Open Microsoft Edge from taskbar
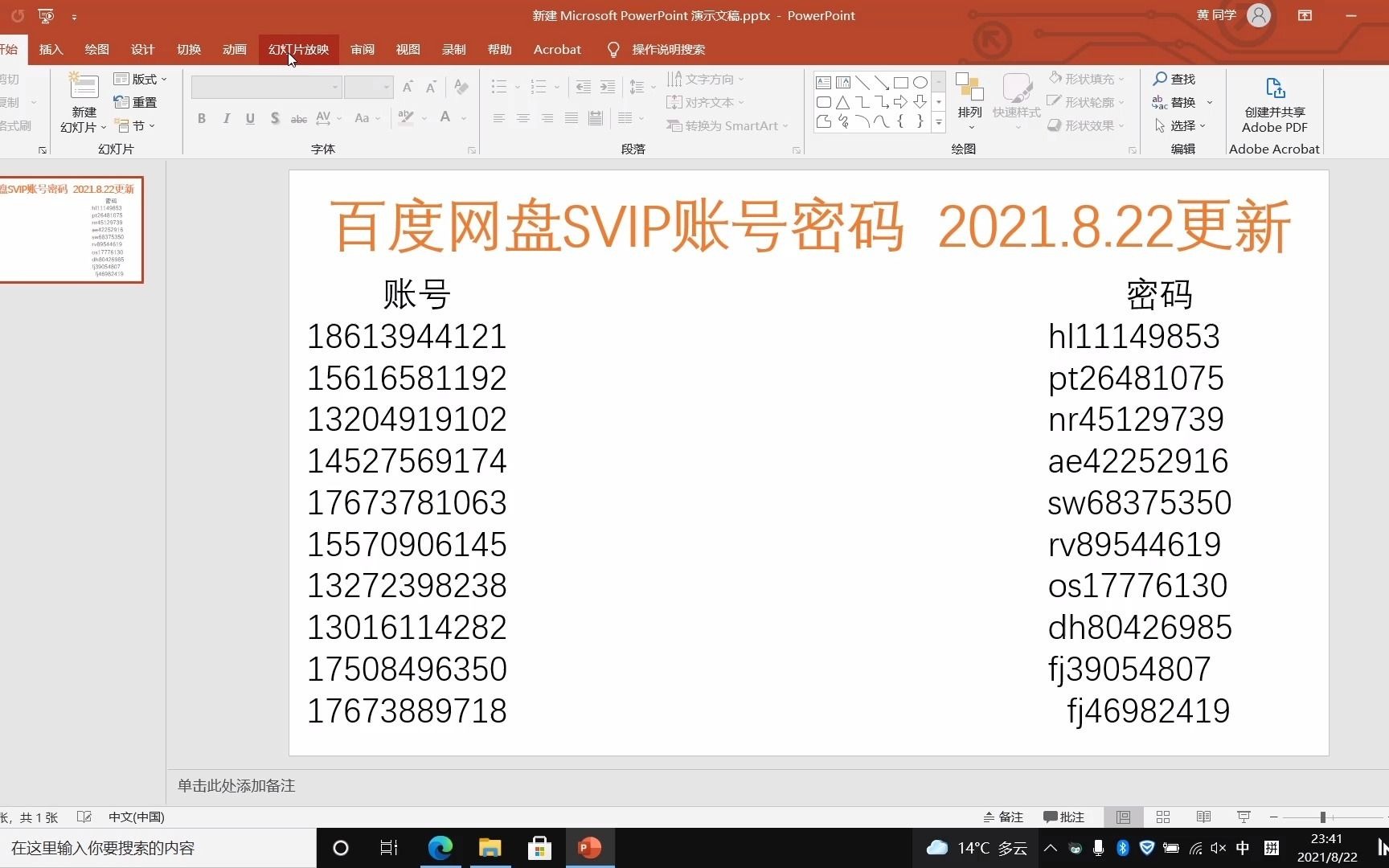This screenshot has width=1389, height=868. click(x=440, y=848)
